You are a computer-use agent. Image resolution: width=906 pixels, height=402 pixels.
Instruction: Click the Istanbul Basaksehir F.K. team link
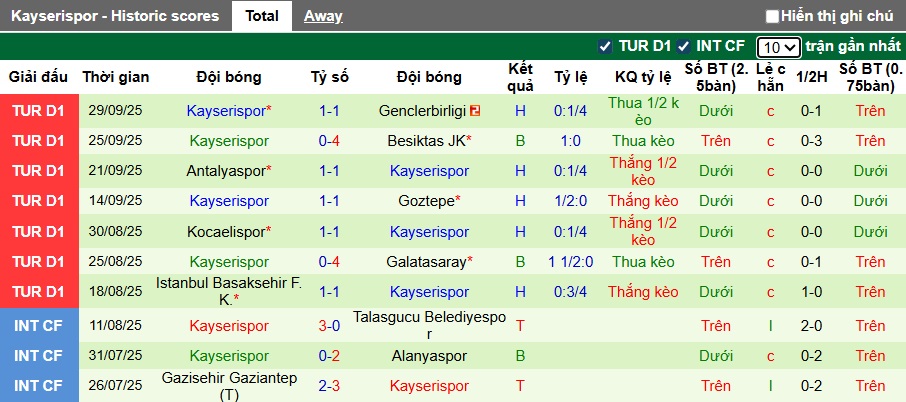[x=228, y=291]
